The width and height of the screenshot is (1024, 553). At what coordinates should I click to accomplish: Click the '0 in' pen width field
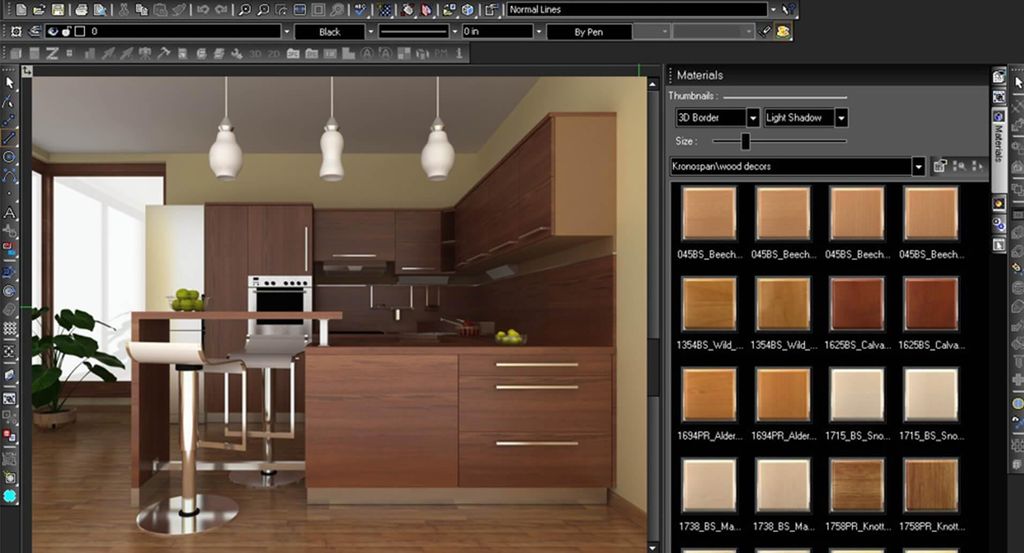pyautogui.click(x=497, y=32)
